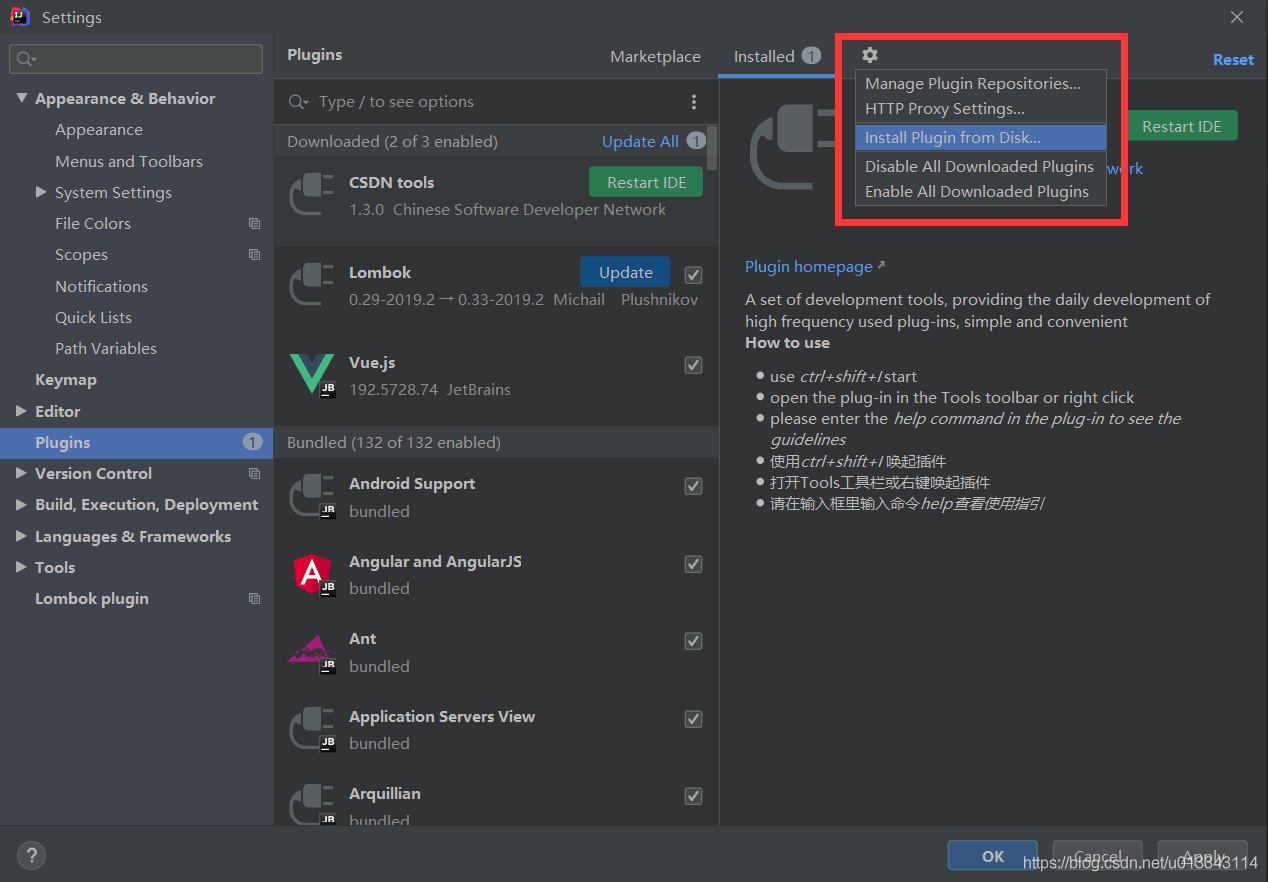Choose Enable All Downloaded Plugins
The height and width of the screenshot is (882, 1268).
pos(981,192)
